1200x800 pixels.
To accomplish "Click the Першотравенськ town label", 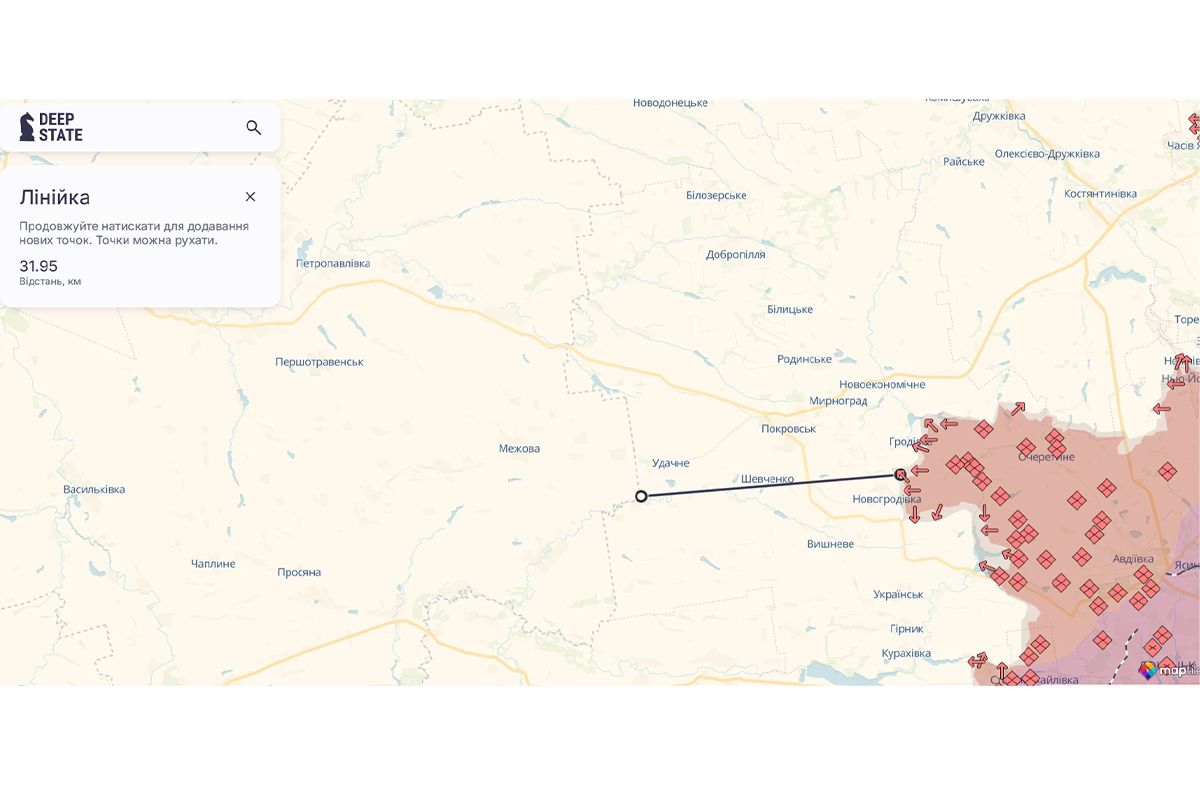I will (x=319, y=362).
